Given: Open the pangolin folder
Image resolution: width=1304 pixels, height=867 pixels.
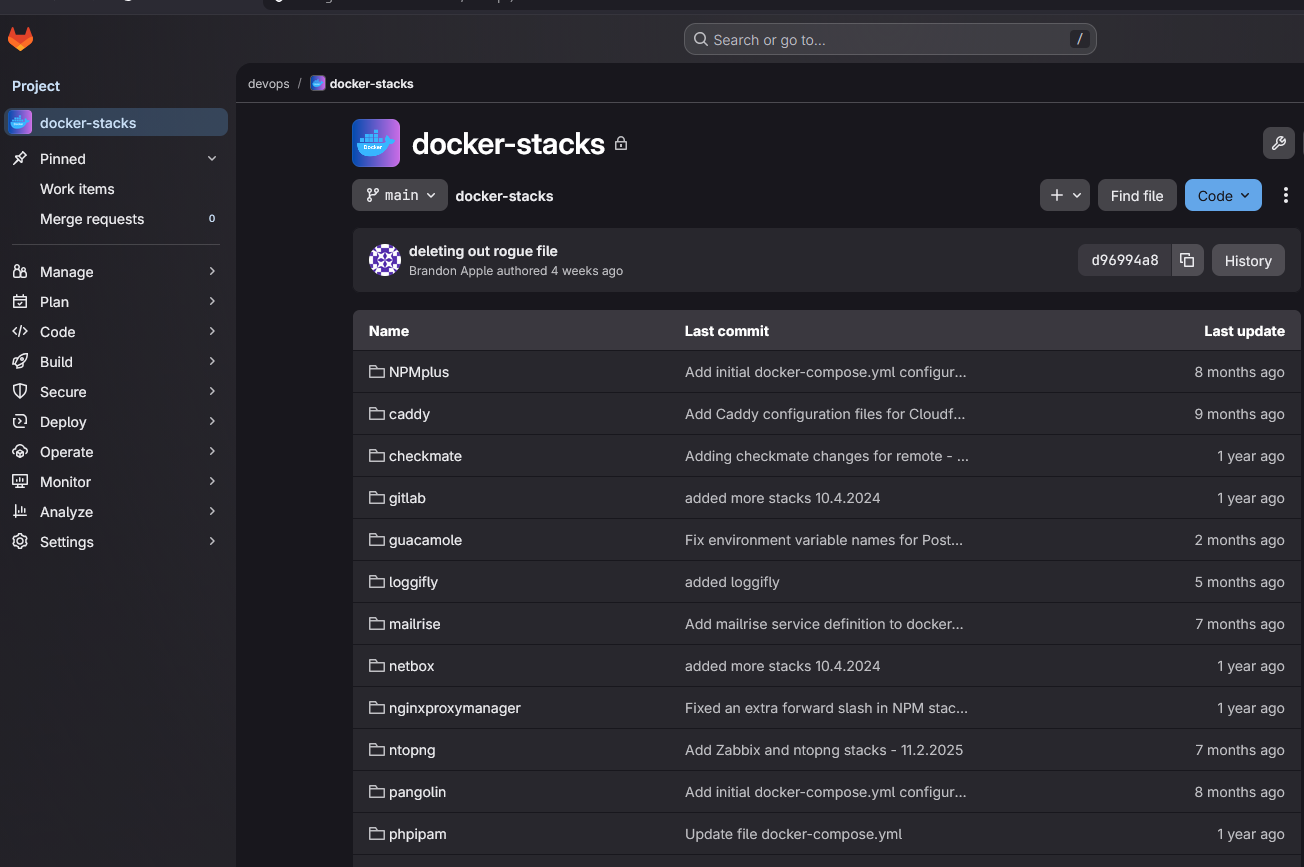Looking at the screenshot, I should coord(417,792).
